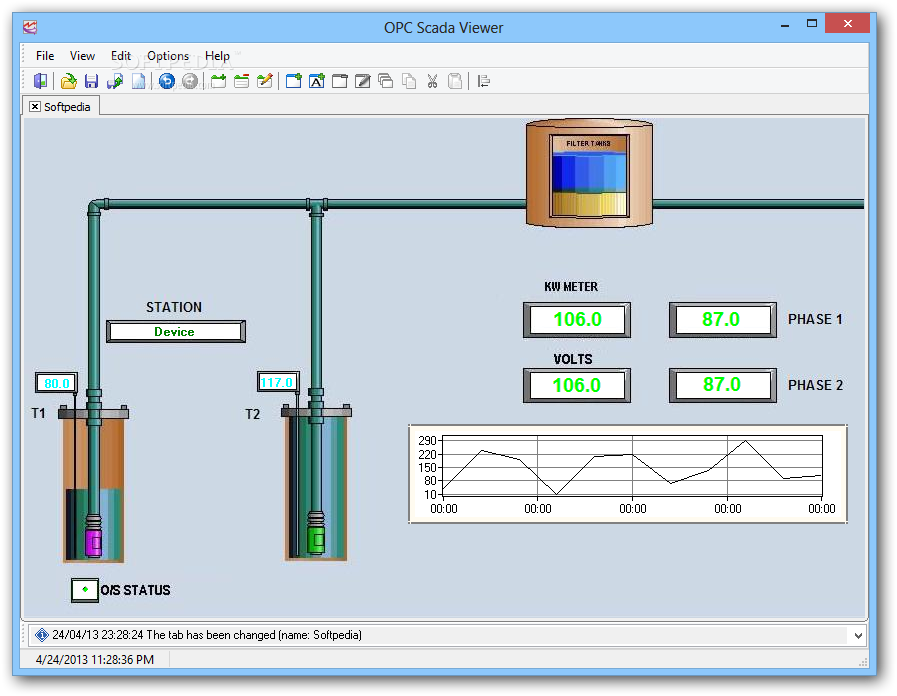Click KW METER 106.0 readout
The image size is (897, 696).
click(x=577, y=320)
